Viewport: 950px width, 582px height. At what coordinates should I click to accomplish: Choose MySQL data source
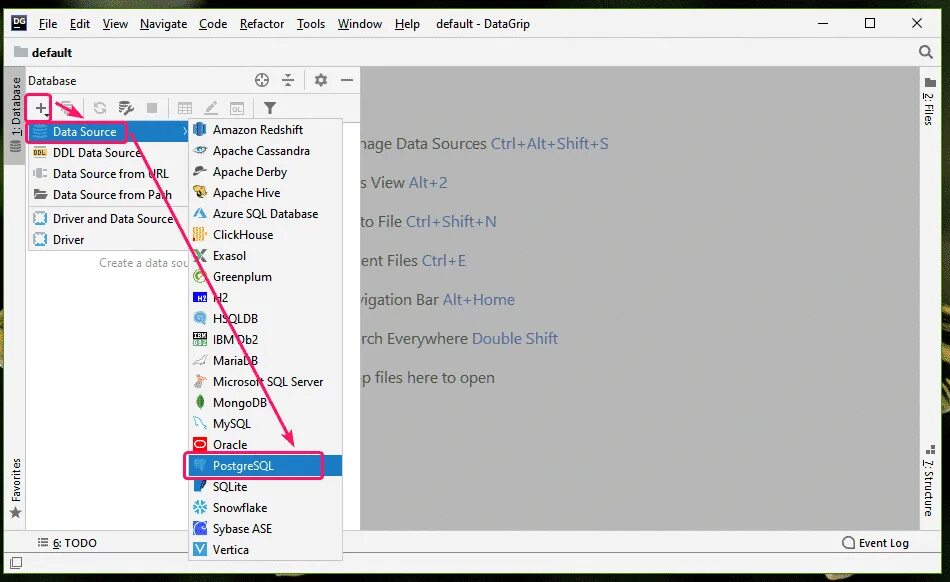click(265, 423)
